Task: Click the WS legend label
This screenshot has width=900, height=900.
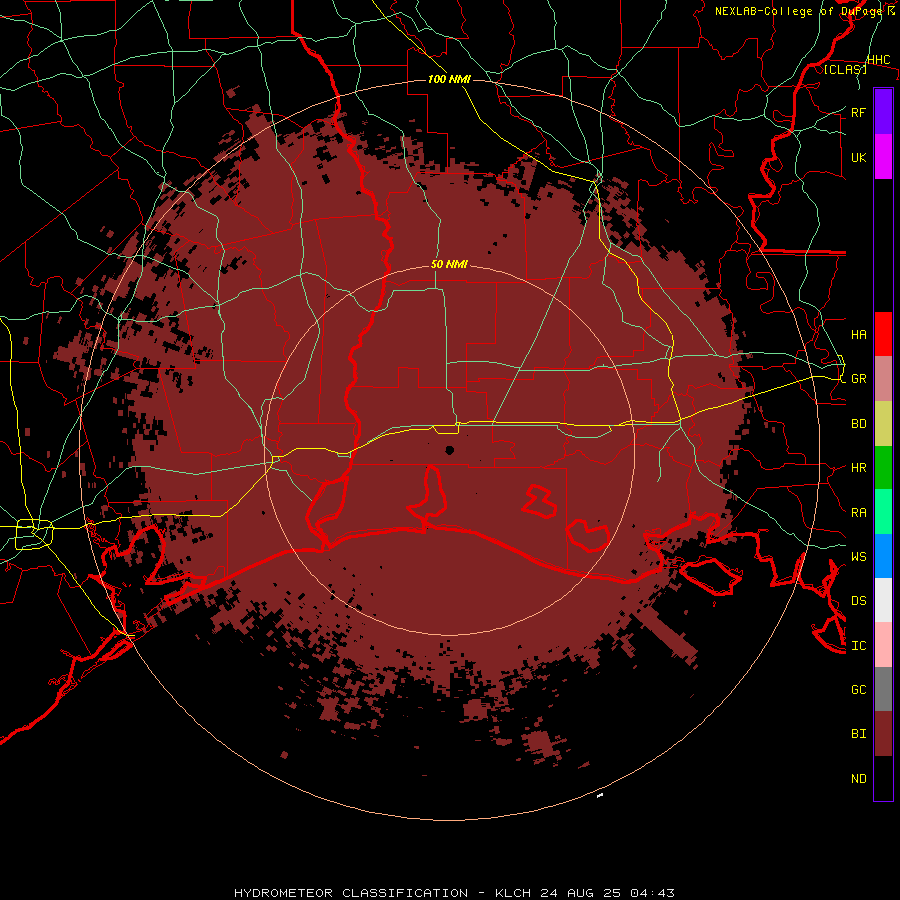Action: (858, 557)
